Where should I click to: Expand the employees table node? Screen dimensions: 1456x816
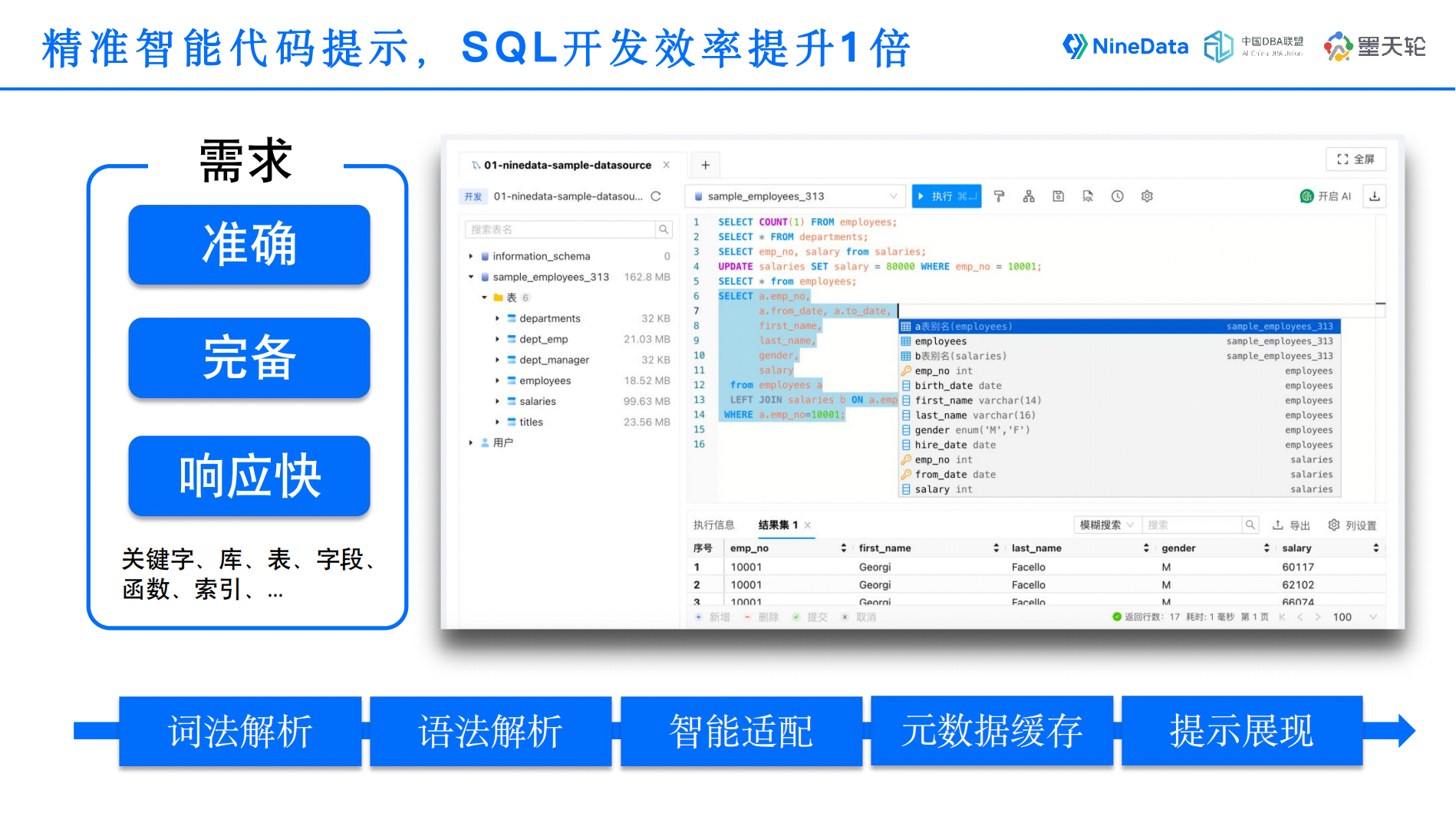coord(497,380)
